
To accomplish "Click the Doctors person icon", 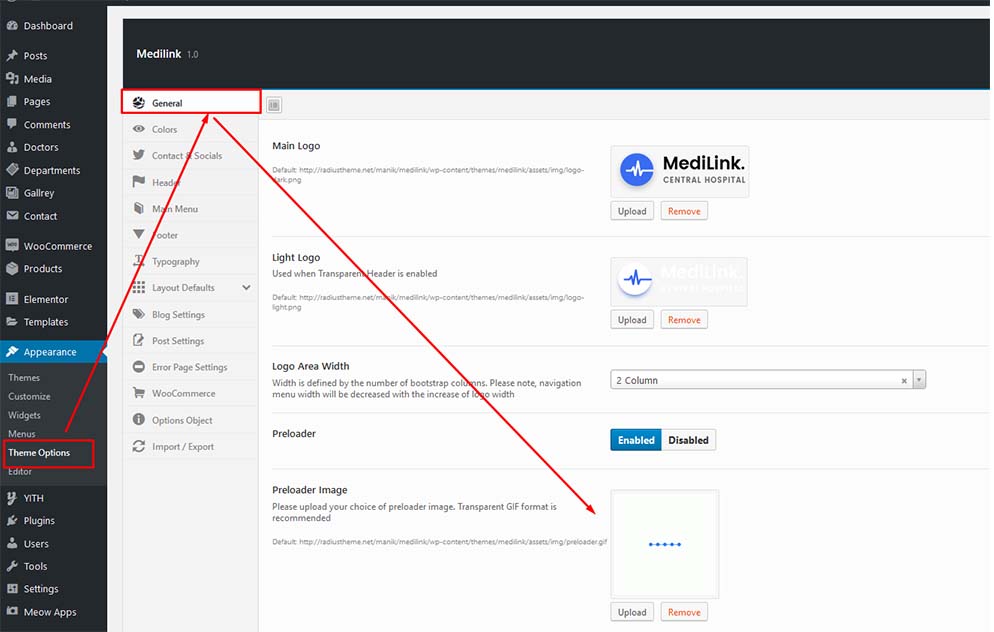I will point(12,147).
